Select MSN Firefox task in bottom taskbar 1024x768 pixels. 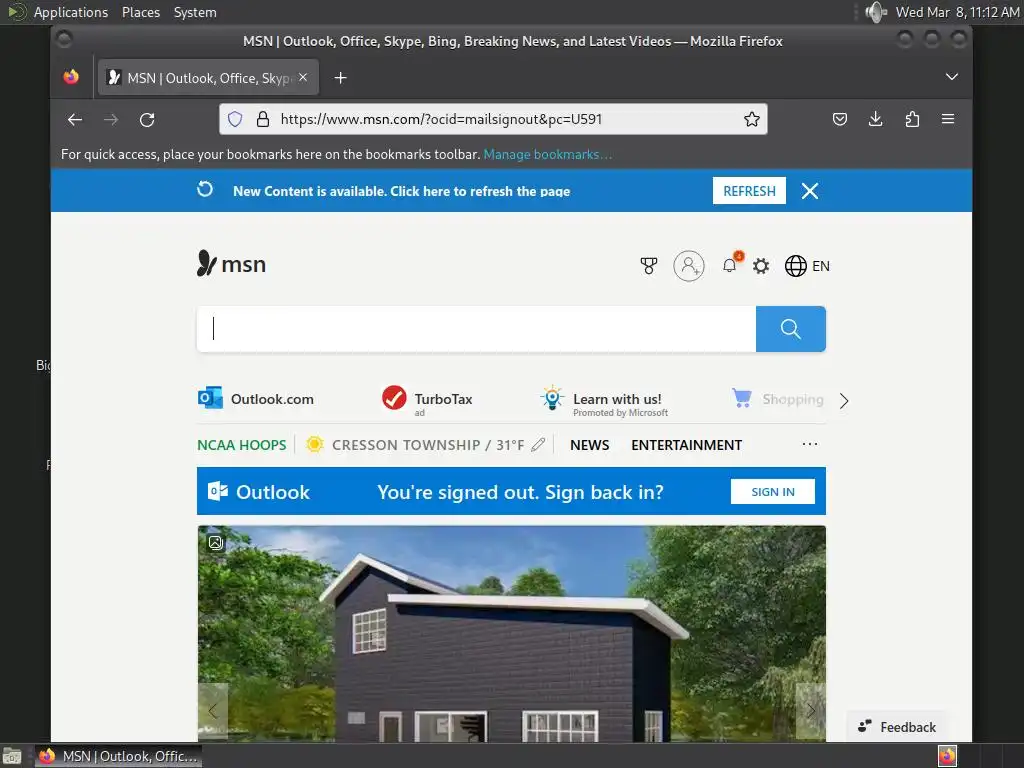[119, 756]
